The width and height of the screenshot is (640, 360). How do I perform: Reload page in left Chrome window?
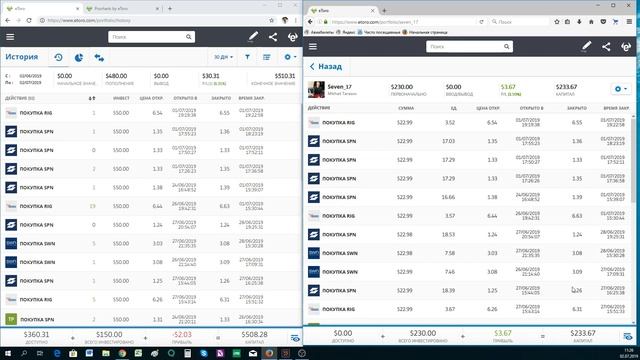point(29,20)
